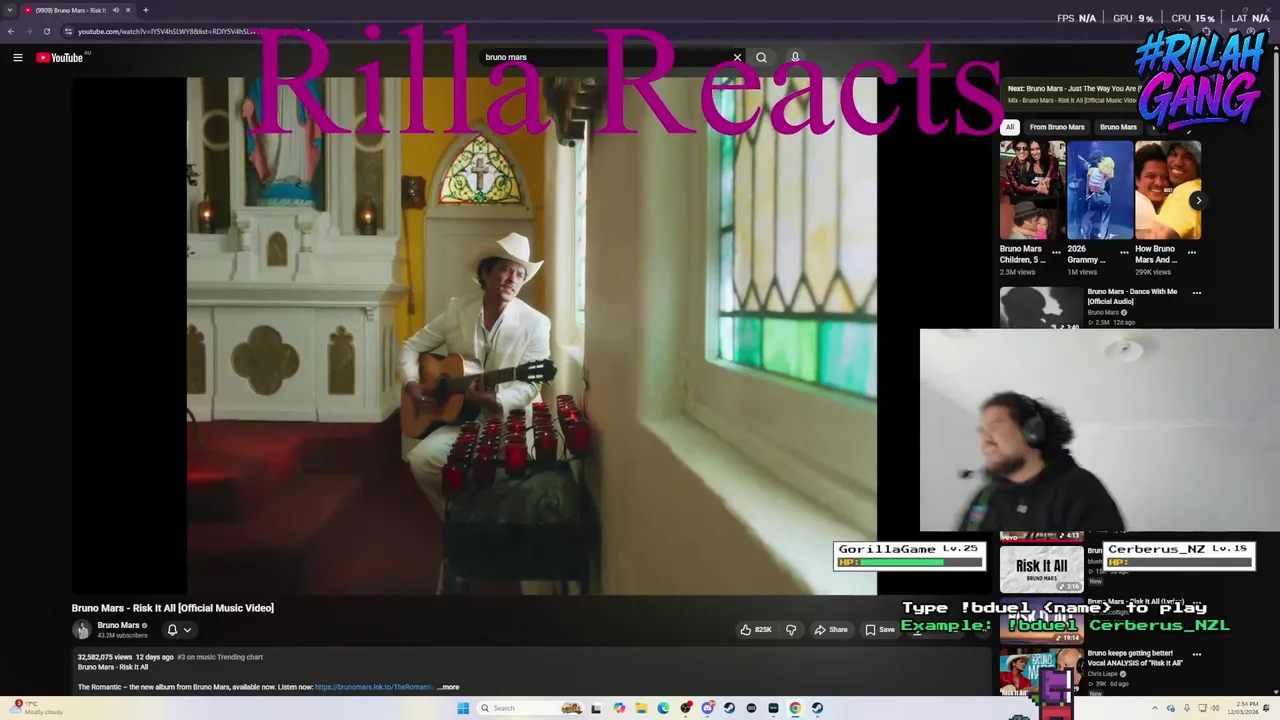Open the YouTube hamburger guide menu
Image resolution: width=1280 pixels, height=720 pixels.
17,57
